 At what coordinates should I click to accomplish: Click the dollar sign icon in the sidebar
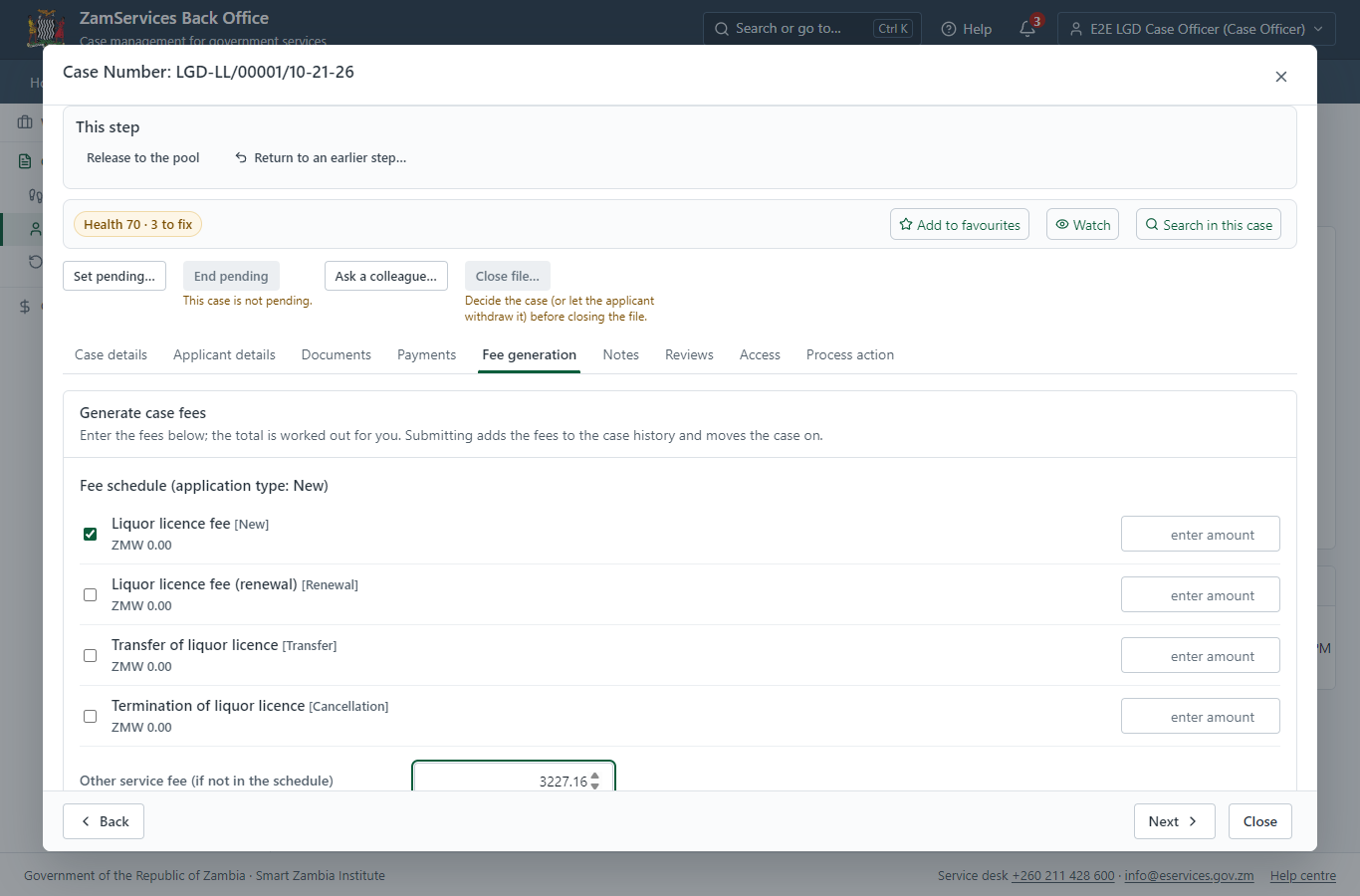coord(25,307)
